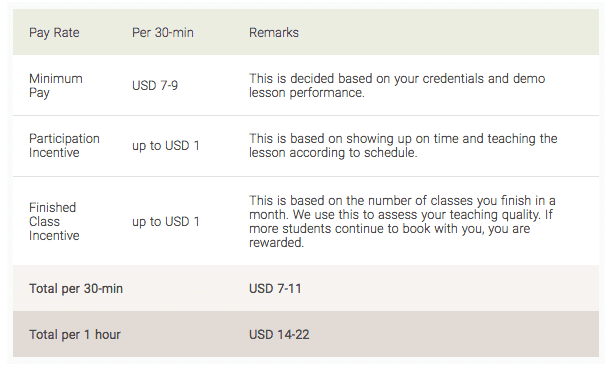Click Finished Class Incentive's up to USD 1
The width and height of the screenshot is (609, 370).
[165, 221]
